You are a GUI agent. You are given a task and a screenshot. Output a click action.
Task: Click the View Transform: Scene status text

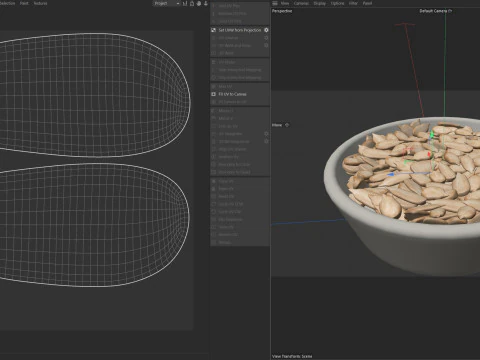(292, 356)
